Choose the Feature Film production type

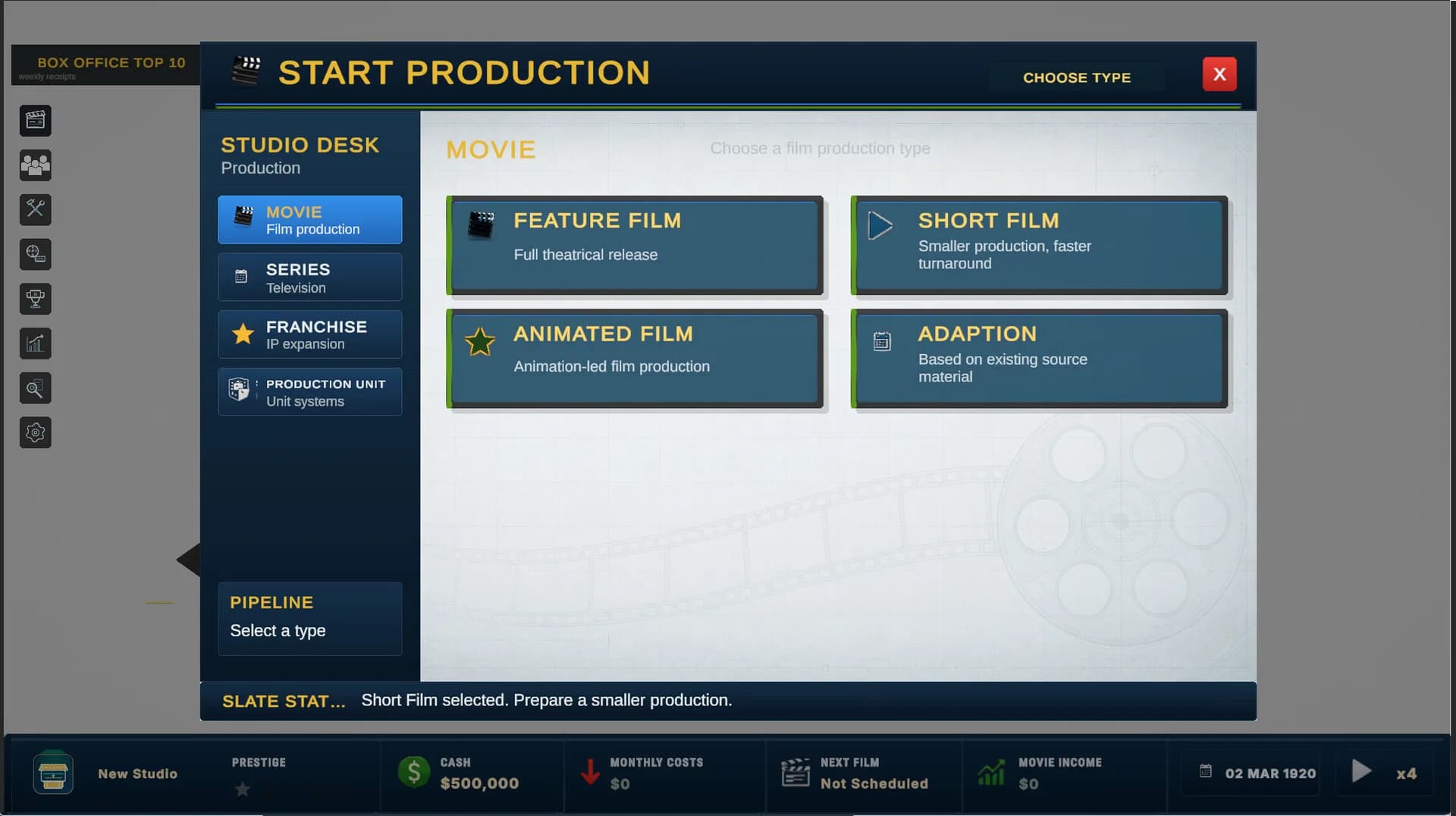coord(635,245)
